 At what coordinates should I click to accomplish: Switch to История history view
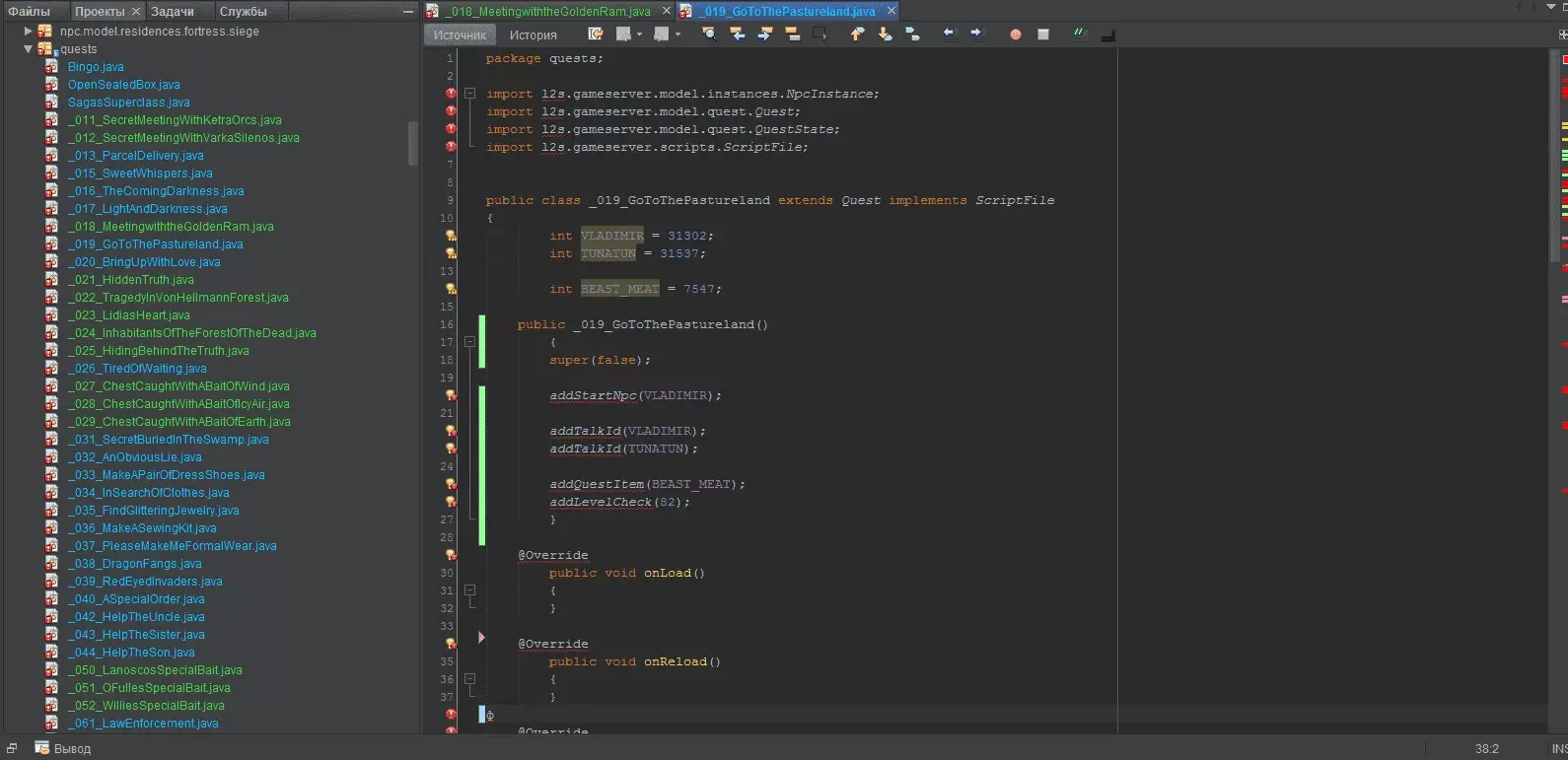(533, 35)
